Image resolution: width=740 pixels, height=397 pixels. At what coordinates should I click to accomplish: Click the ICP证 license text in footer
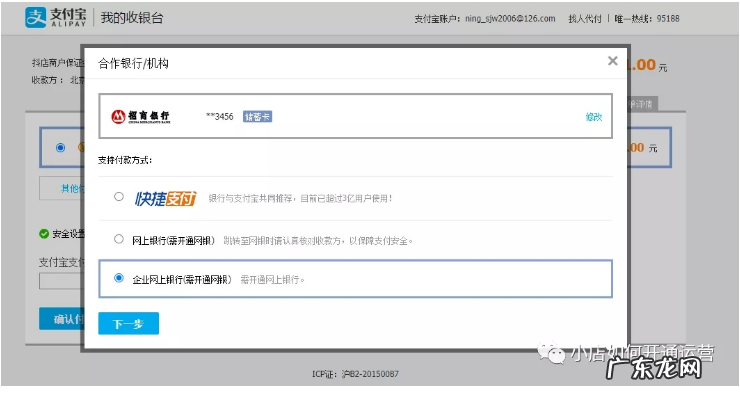[355, 374]
